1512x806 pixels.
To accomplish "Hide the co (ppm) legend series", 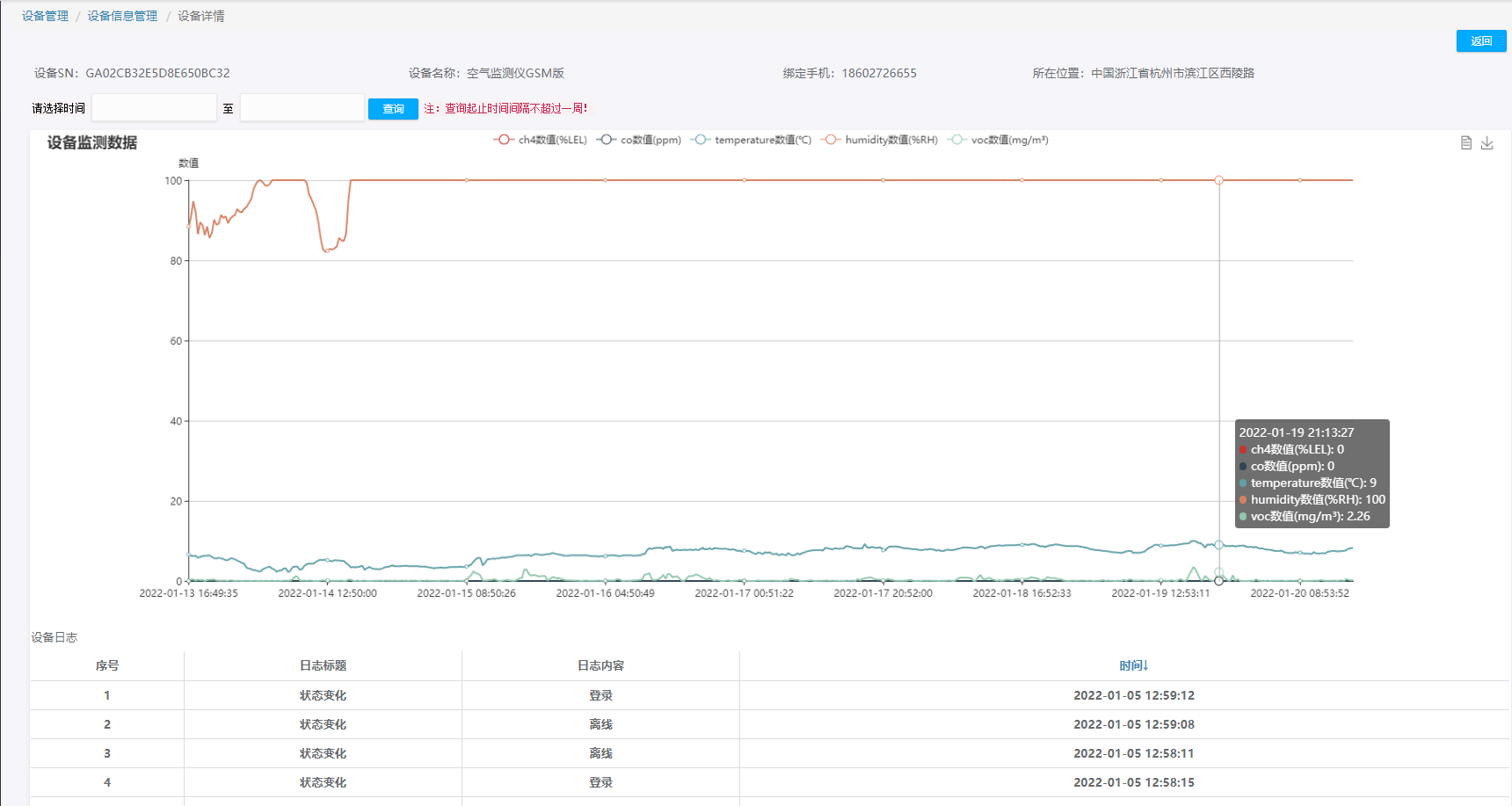I will click(639, 140).
